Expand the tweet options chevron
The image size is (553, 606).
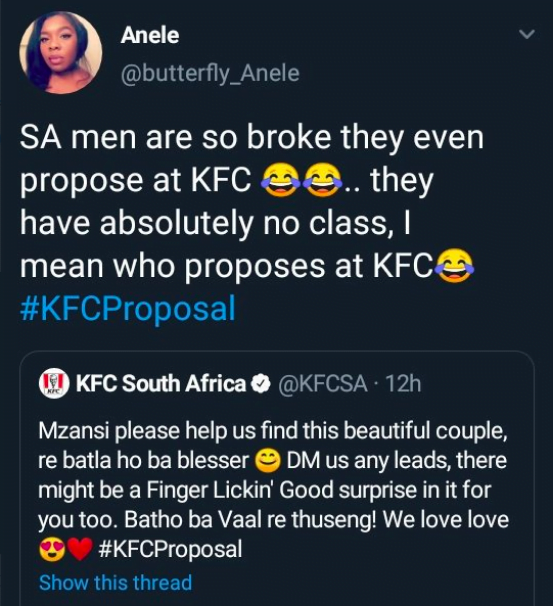click(527, 34)
